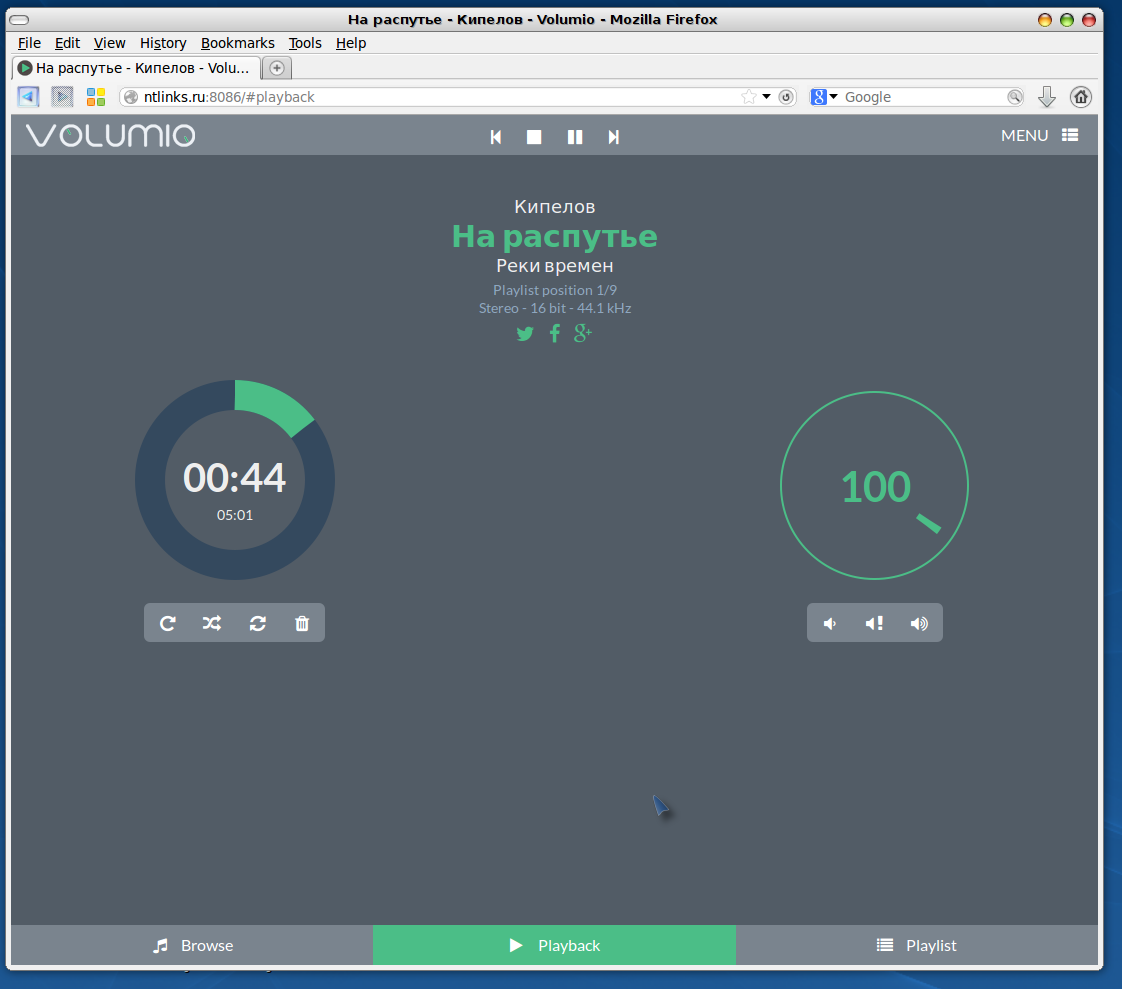Open a new browser tab

point(277,68)
